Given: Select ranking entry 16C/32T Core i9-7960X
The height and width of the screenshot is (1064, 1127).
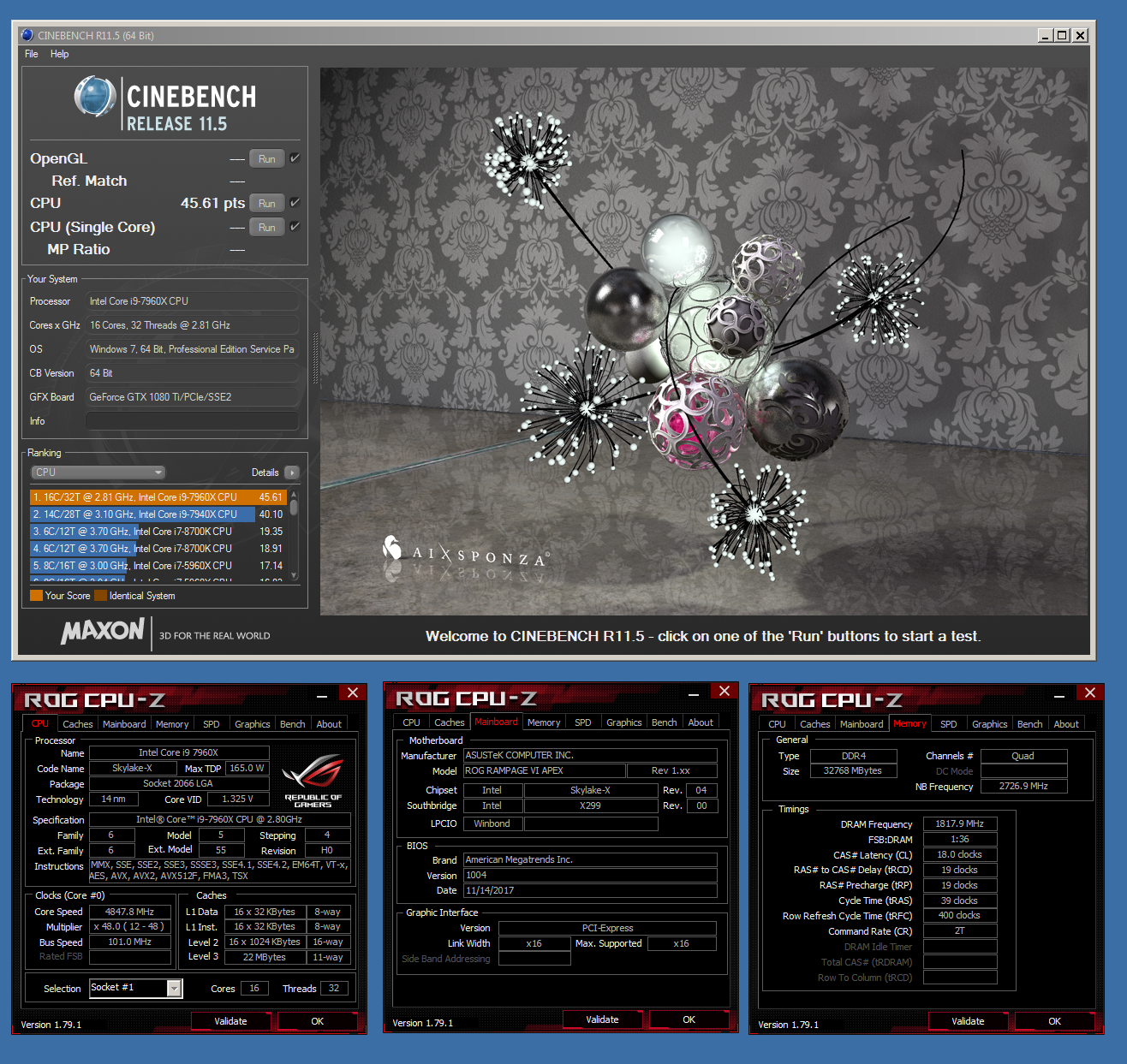Looking at the screenshot, I should [158, 497].
